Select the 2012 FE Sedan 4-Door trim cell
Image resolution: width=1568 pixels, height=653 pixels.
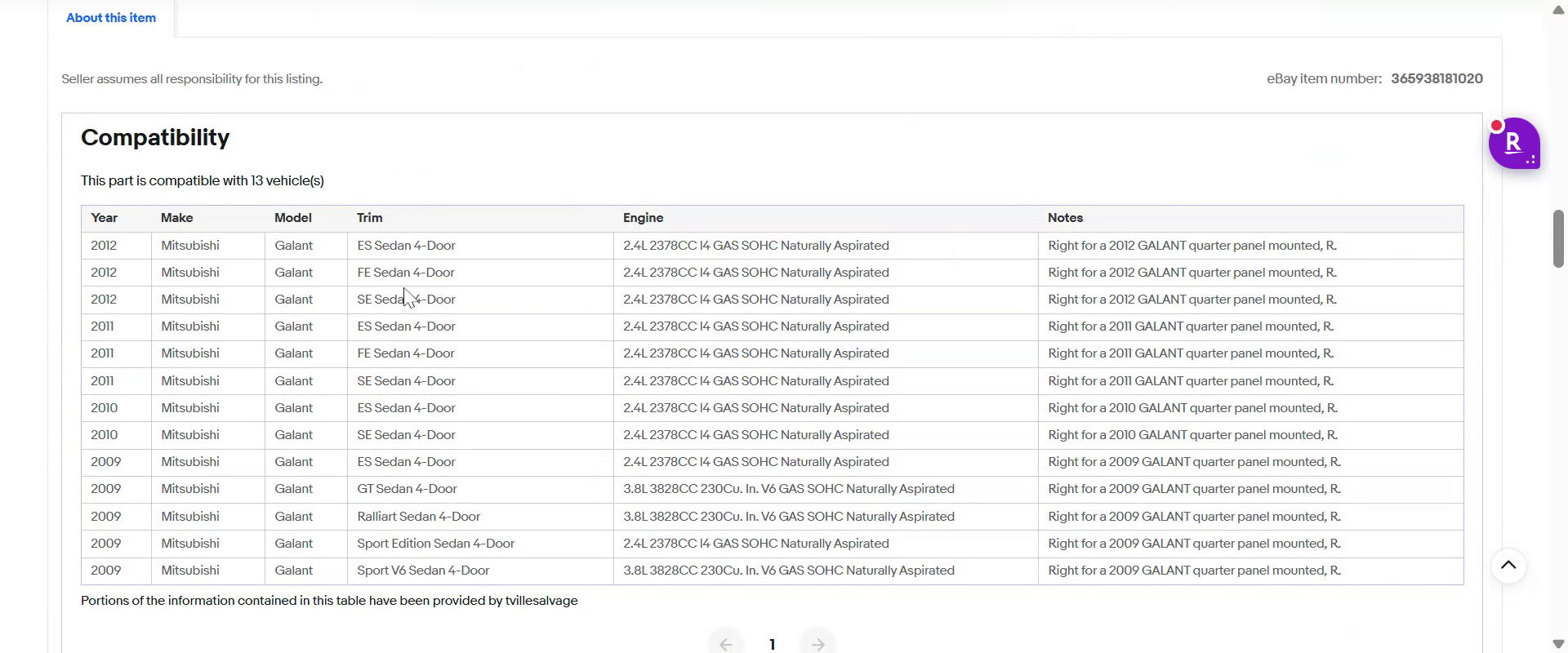pos(480,273)
